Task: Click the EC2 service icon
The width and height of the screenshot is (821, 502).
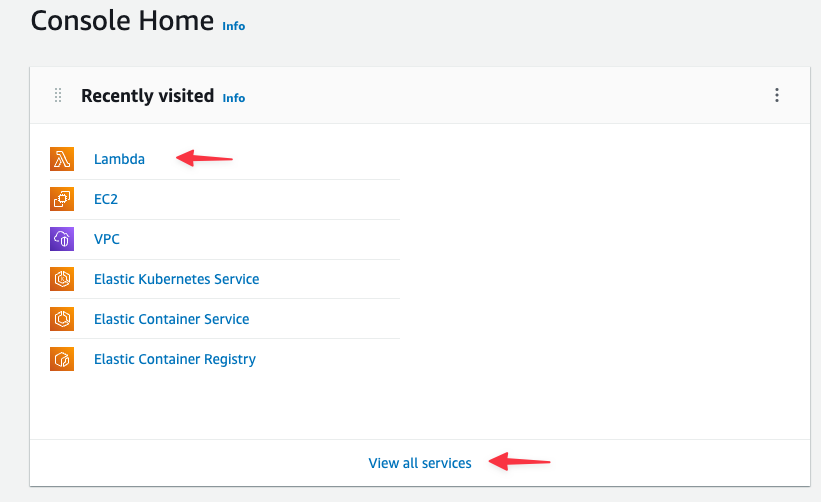Action: click(62, 199)
